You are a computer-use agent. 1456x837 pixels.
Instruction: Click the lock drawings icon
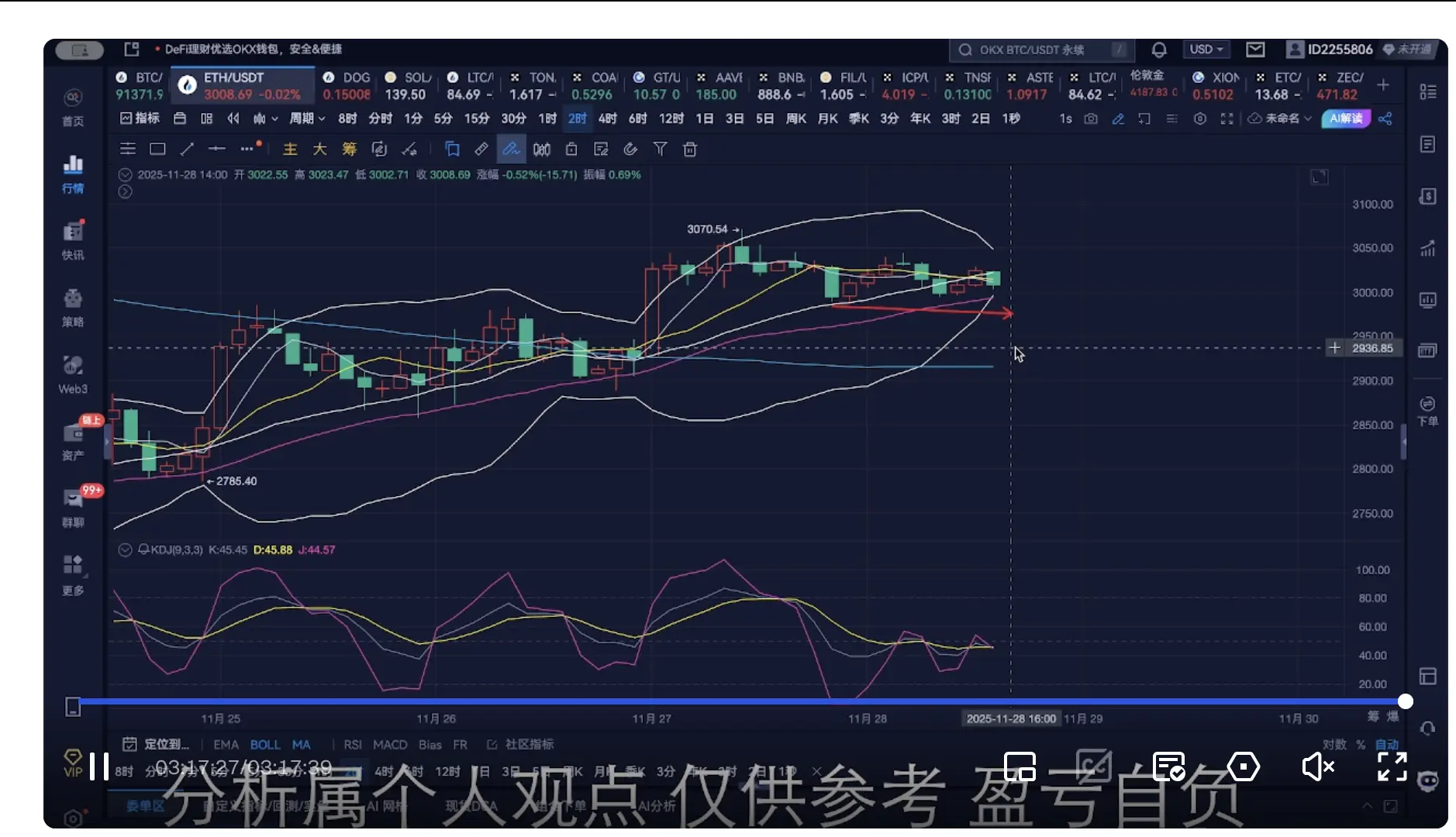point(571,149)
